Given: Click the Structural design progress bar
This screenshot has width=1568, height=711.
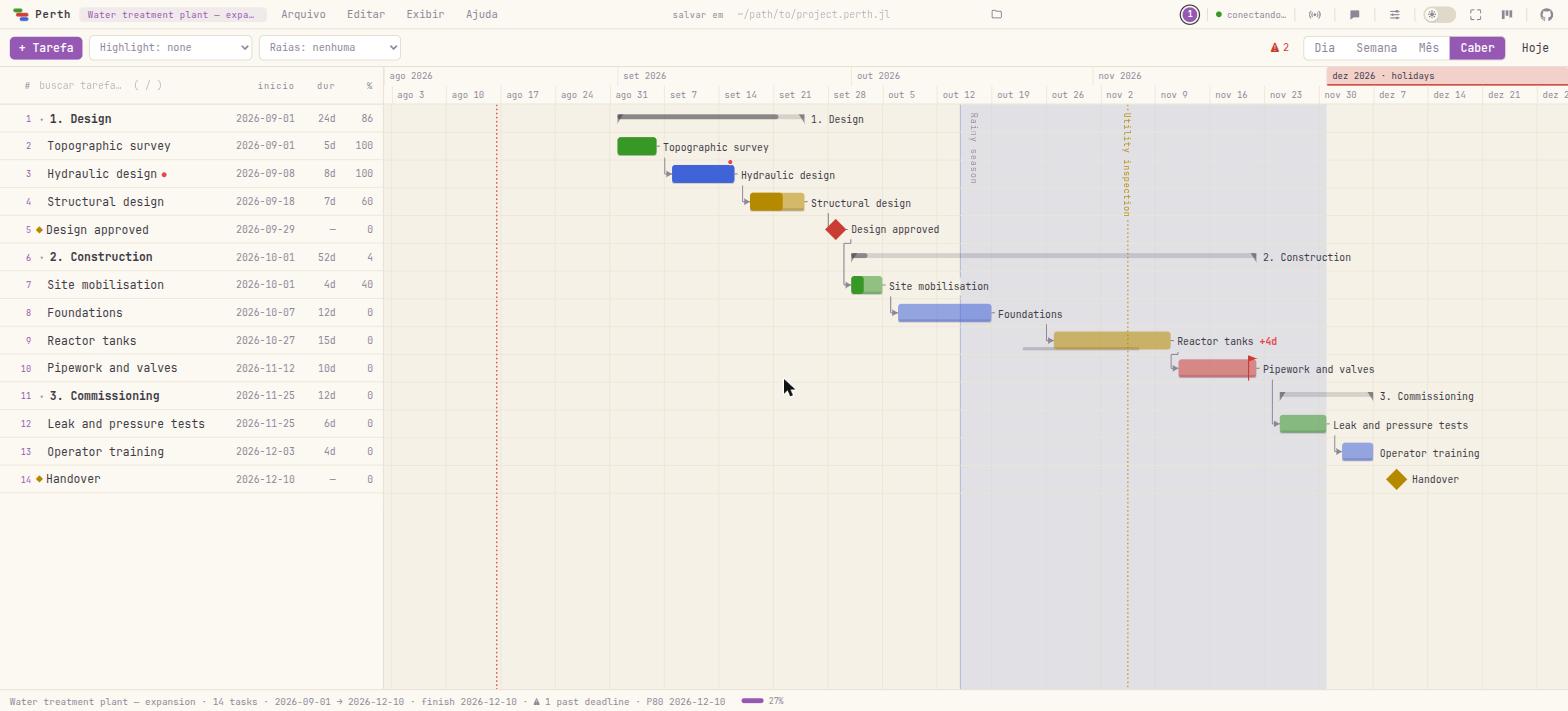Looking at the screenshot, I should click(777, 202).
